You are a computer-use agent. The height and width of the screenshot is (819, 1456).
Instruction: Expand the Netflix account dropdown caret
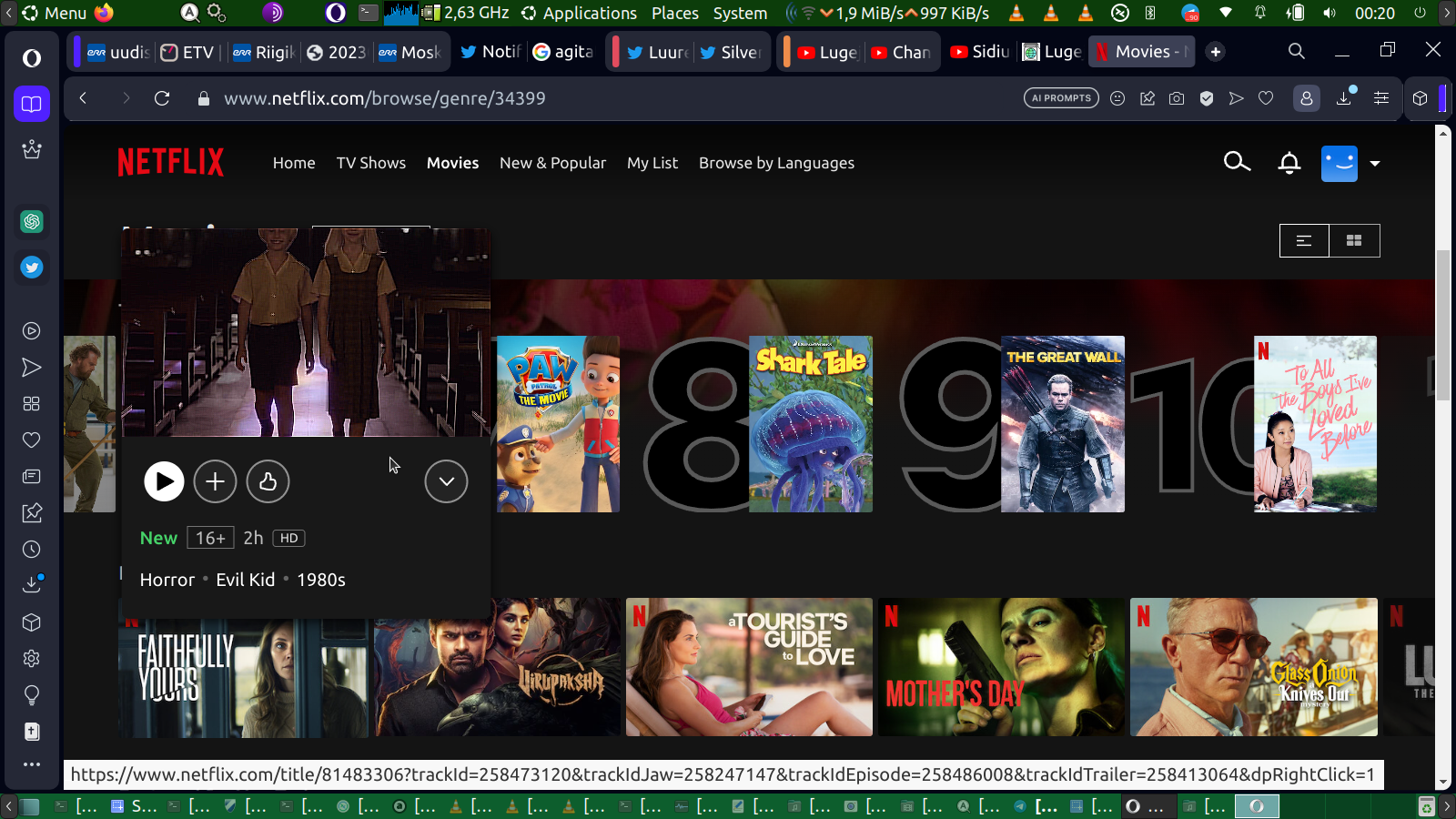click(x=1375, y=164)
